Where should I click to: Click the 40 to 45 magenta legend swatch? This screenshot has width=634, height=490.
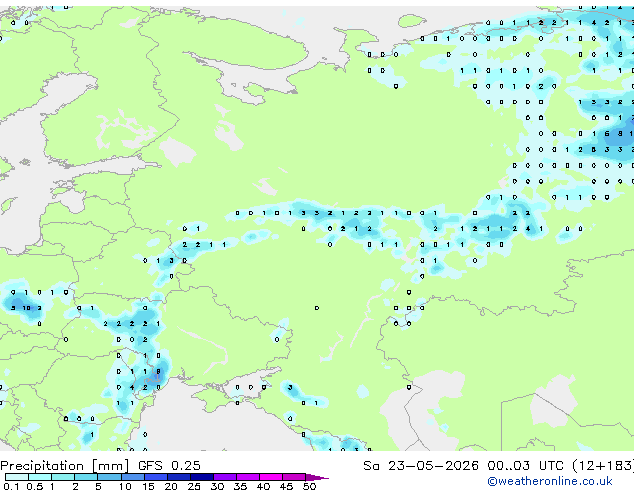271,477
